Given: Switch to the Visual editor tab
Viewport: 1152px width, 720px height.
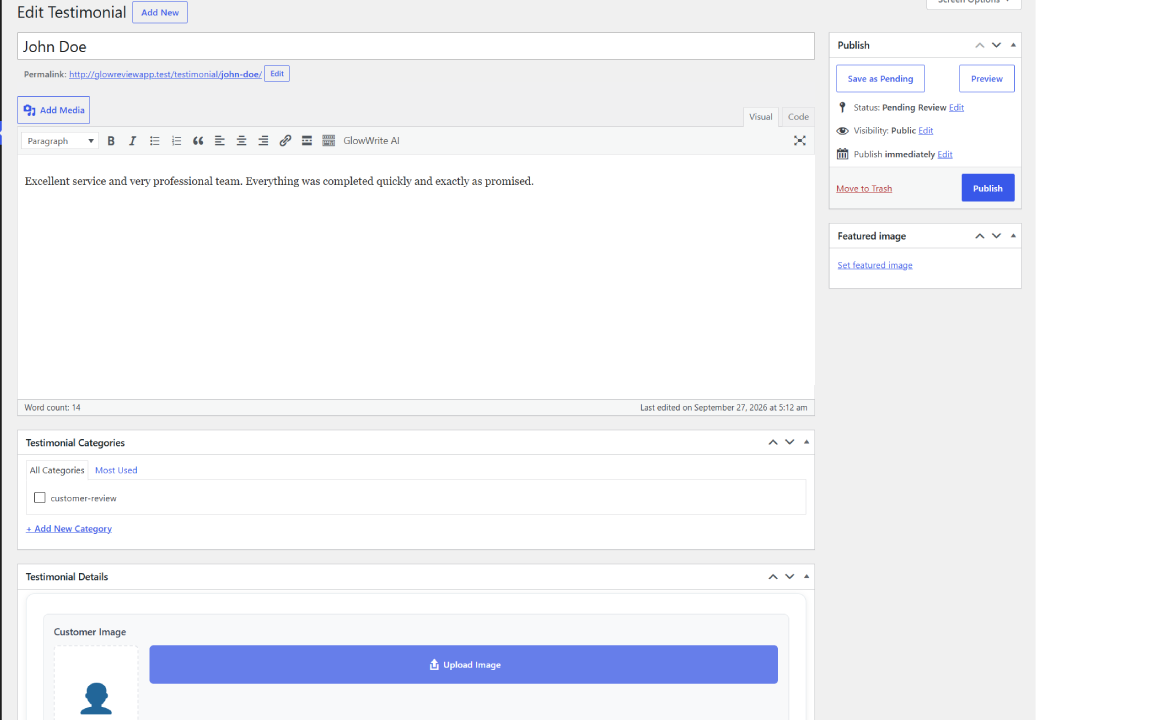Looking at the screenshot, I should click(760, 117).
